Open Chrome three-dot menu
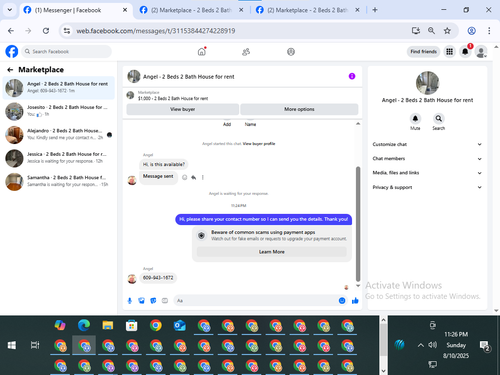Screen dimensions: 500x375 click(x=489, y=31)
